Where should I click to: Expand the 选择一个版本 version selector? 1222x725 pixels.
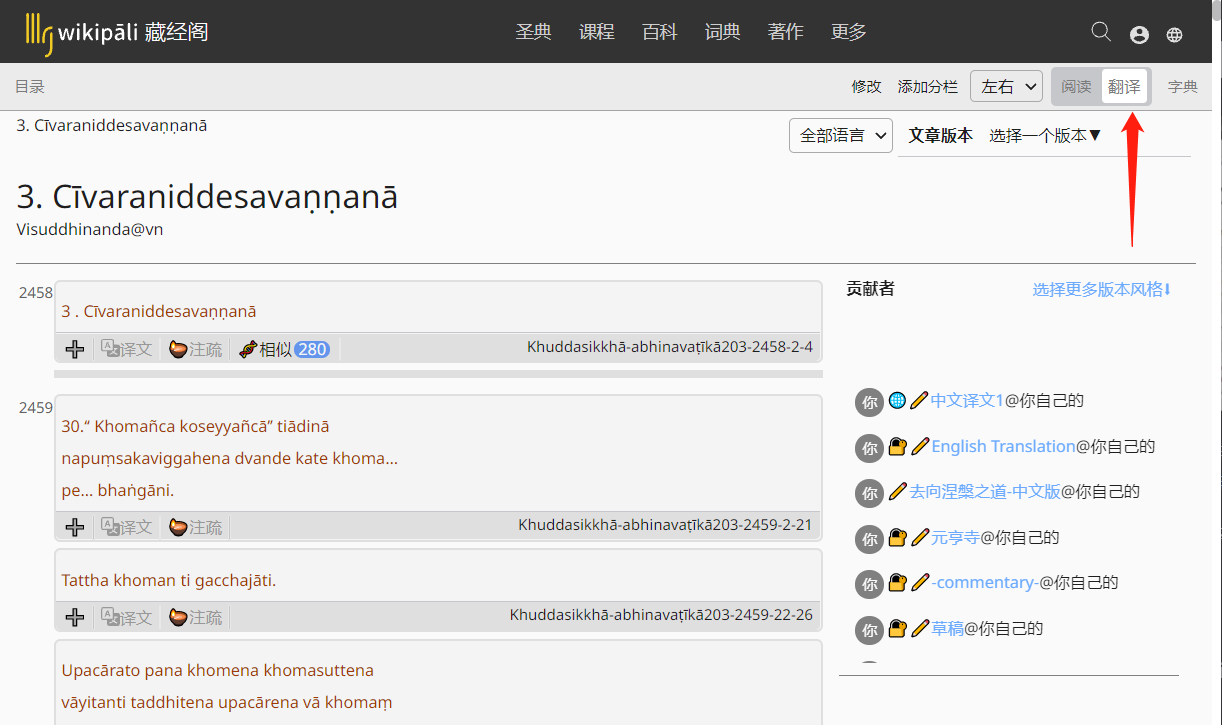[x=1045, y=135]
